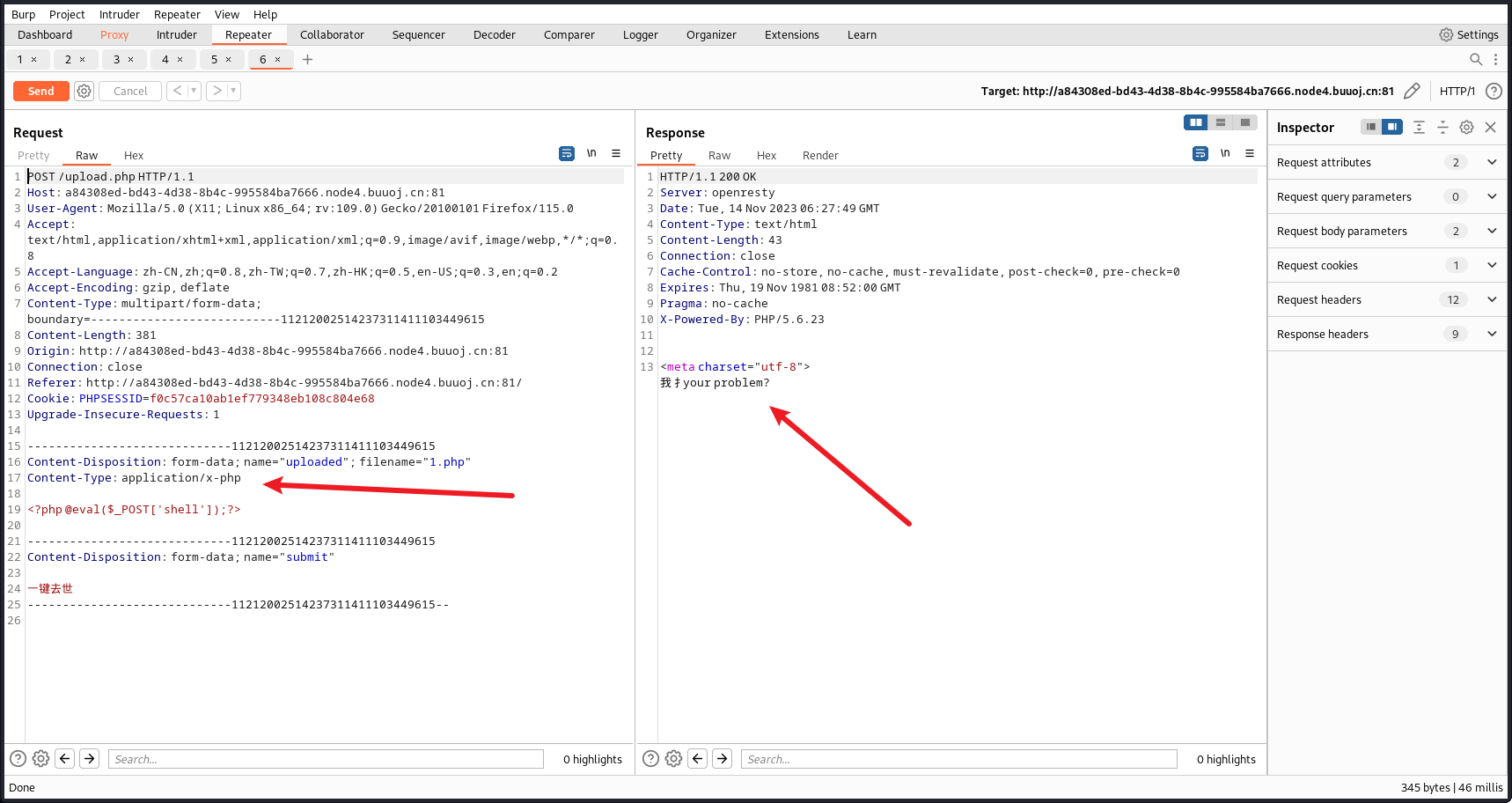This screenshot has width=1512, height=803.
Task: Toggle response non-printable chars \n icon
Action: coord(1225,153)
